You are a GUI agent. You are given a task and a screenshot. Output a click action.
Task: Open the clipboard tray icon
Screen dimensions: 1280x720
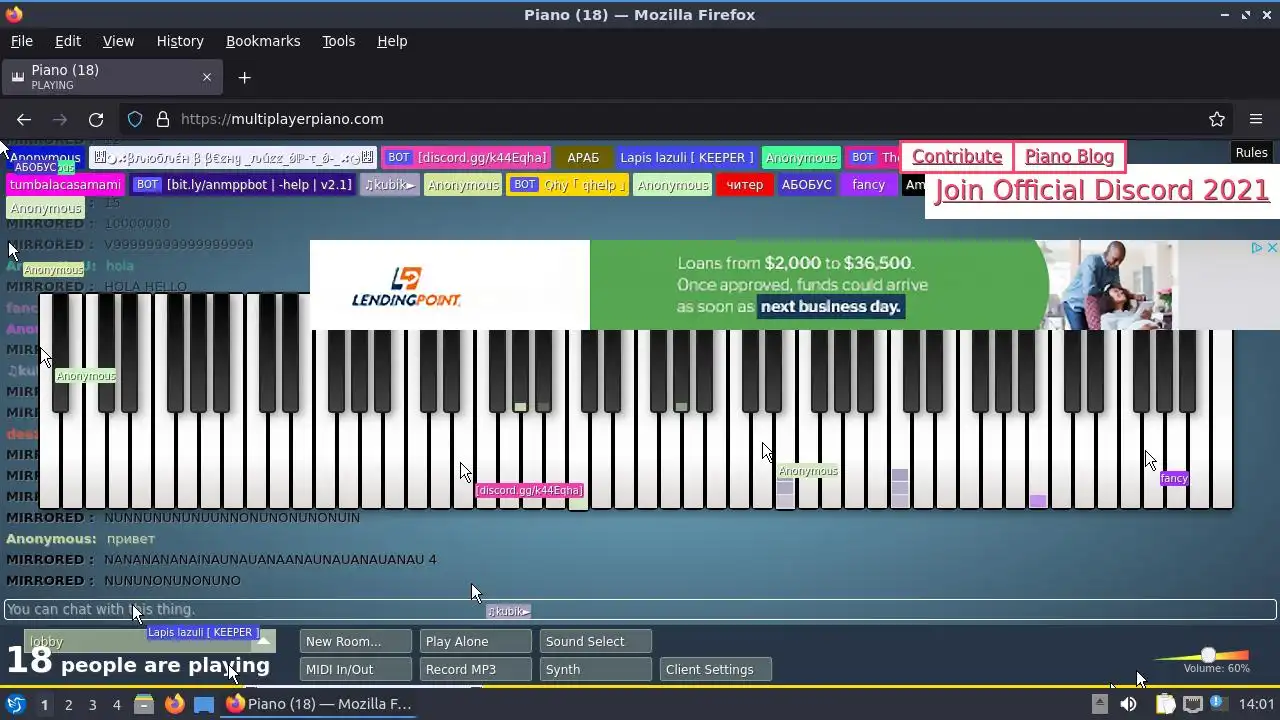[x=1165, y=704]
